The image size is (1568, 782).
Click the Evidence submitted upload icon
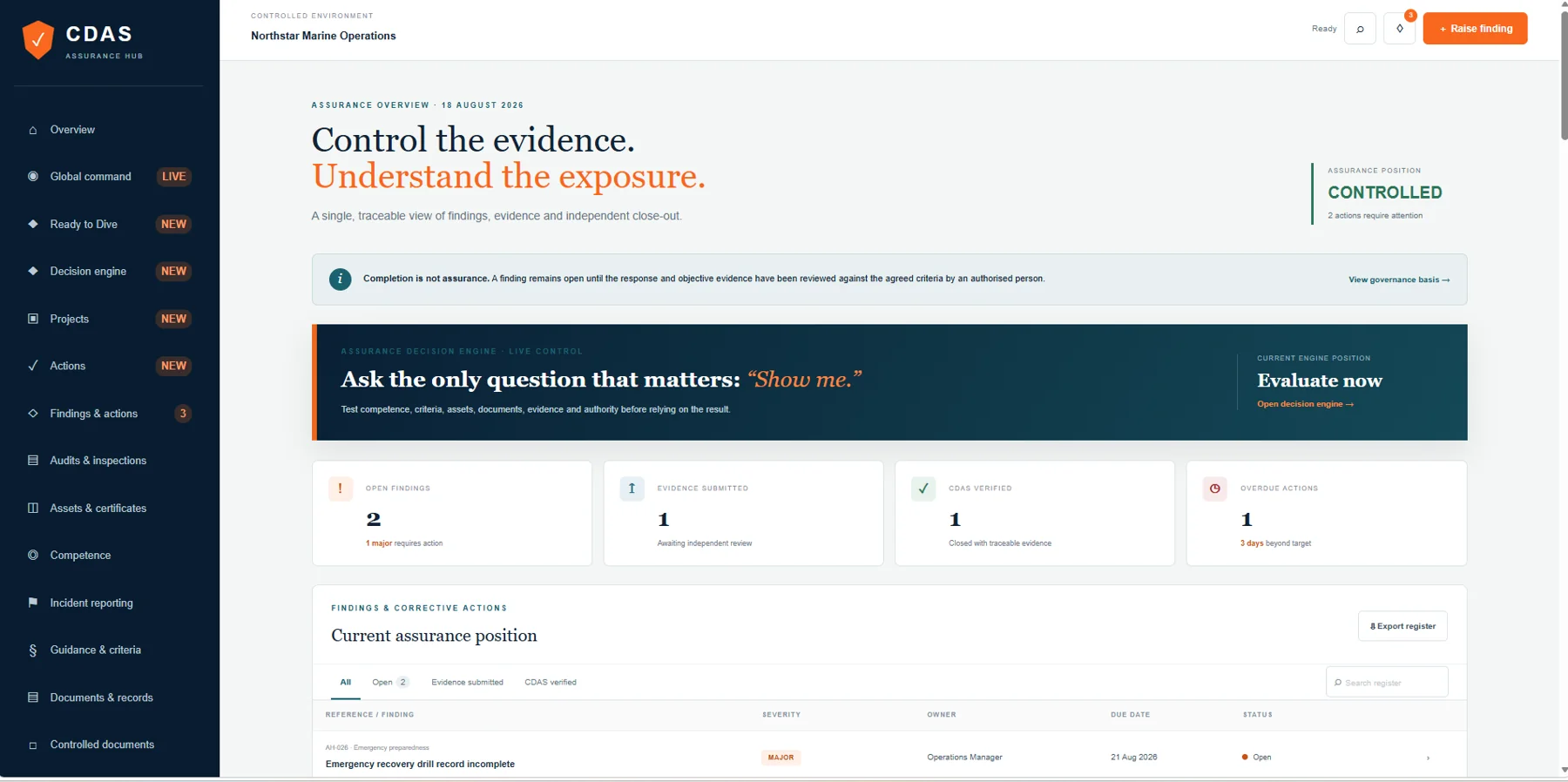click(632, 489)
